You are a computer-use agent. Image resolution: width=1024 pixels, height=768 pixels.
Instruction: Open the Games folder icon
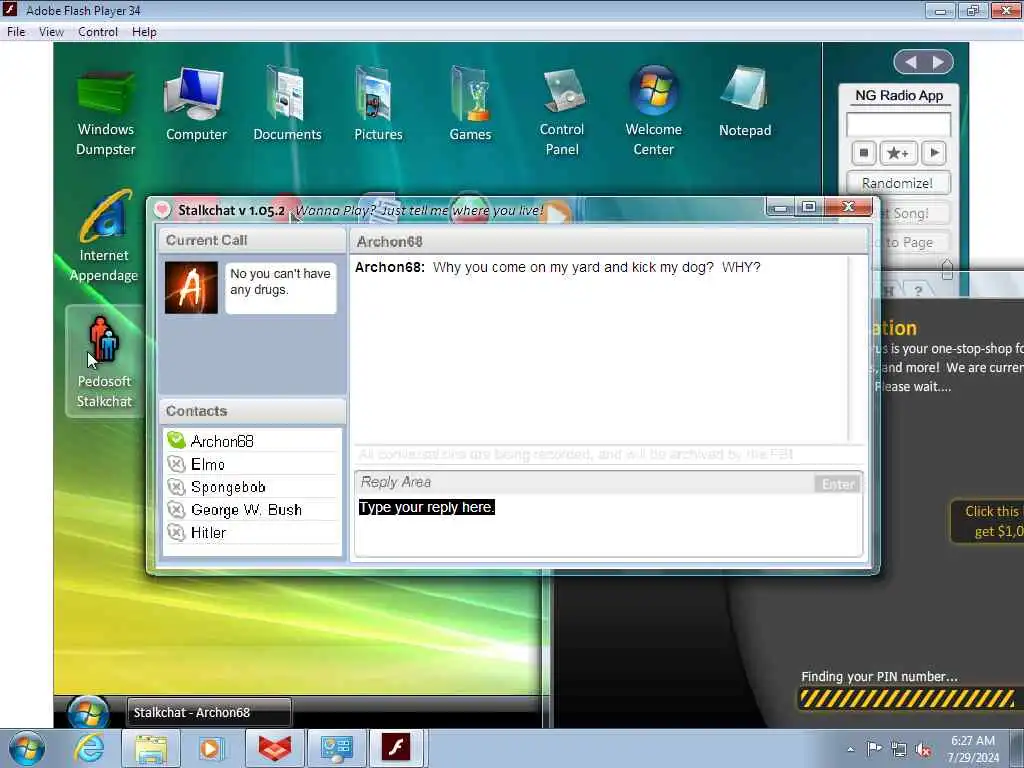click(470, 104)
